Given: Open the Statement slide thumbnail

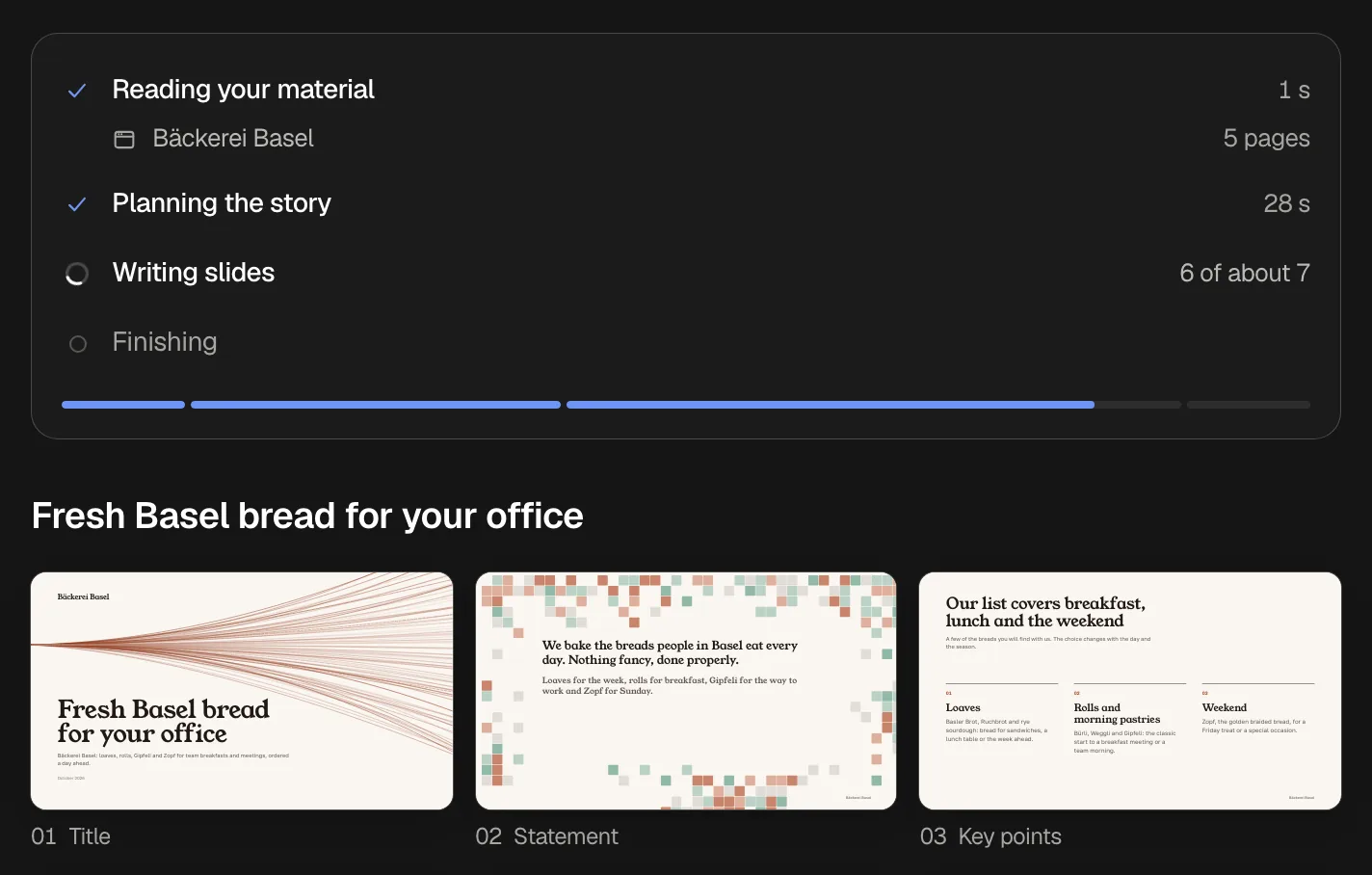Looking at the screenshot, I should [x=686, y=691].
